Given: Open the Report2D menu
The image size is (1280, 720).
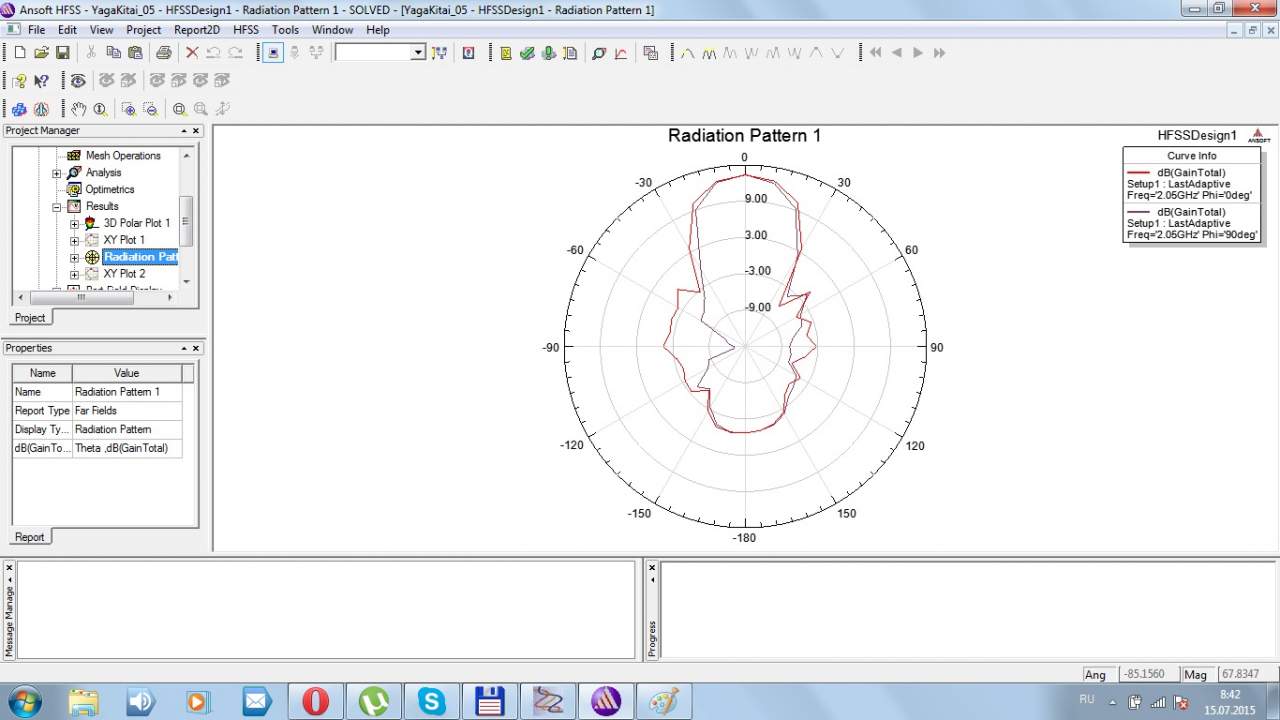Looking at the screenshot, I should (x=197, y=30).
